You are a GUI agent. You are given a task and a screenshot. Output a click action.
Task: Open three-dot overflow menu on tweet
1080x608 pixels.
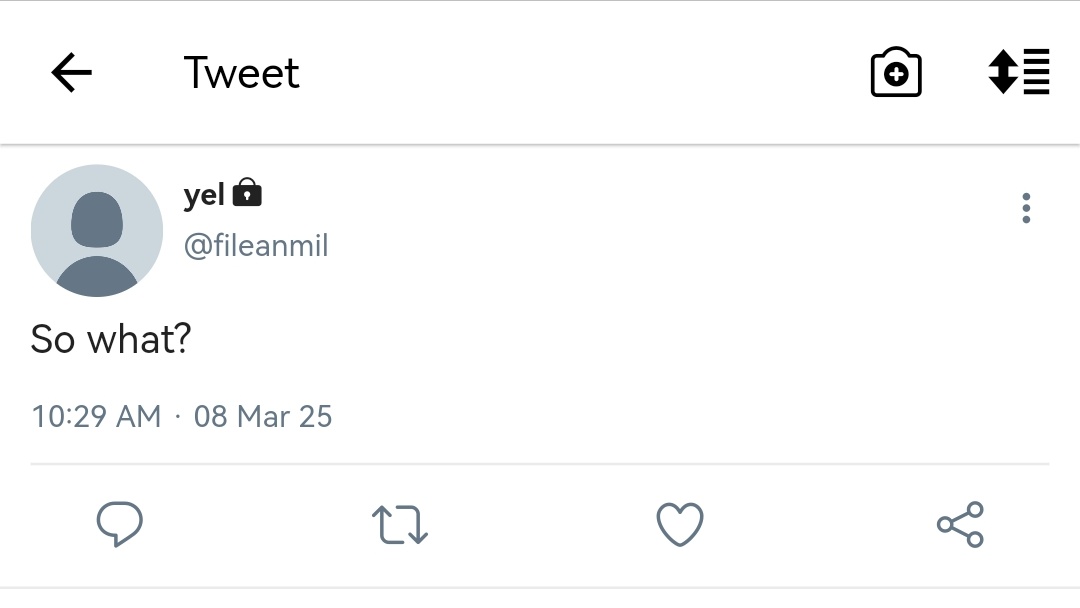pos(1026,208)
